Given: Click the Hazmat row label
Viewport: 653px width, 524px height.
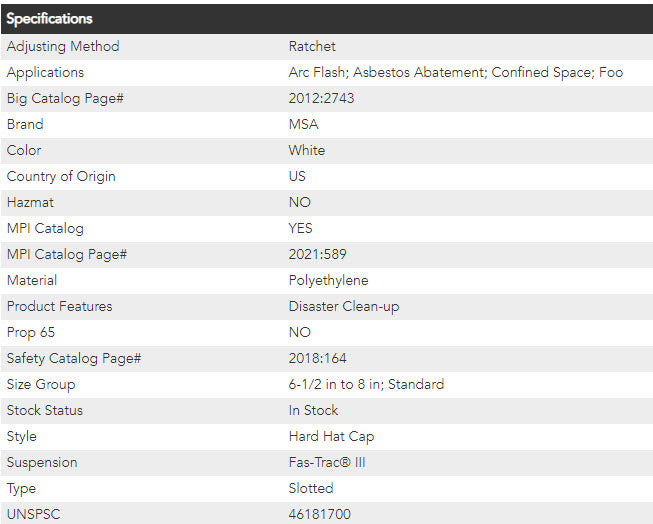Looking at the screenshot, I should (30, 202).
